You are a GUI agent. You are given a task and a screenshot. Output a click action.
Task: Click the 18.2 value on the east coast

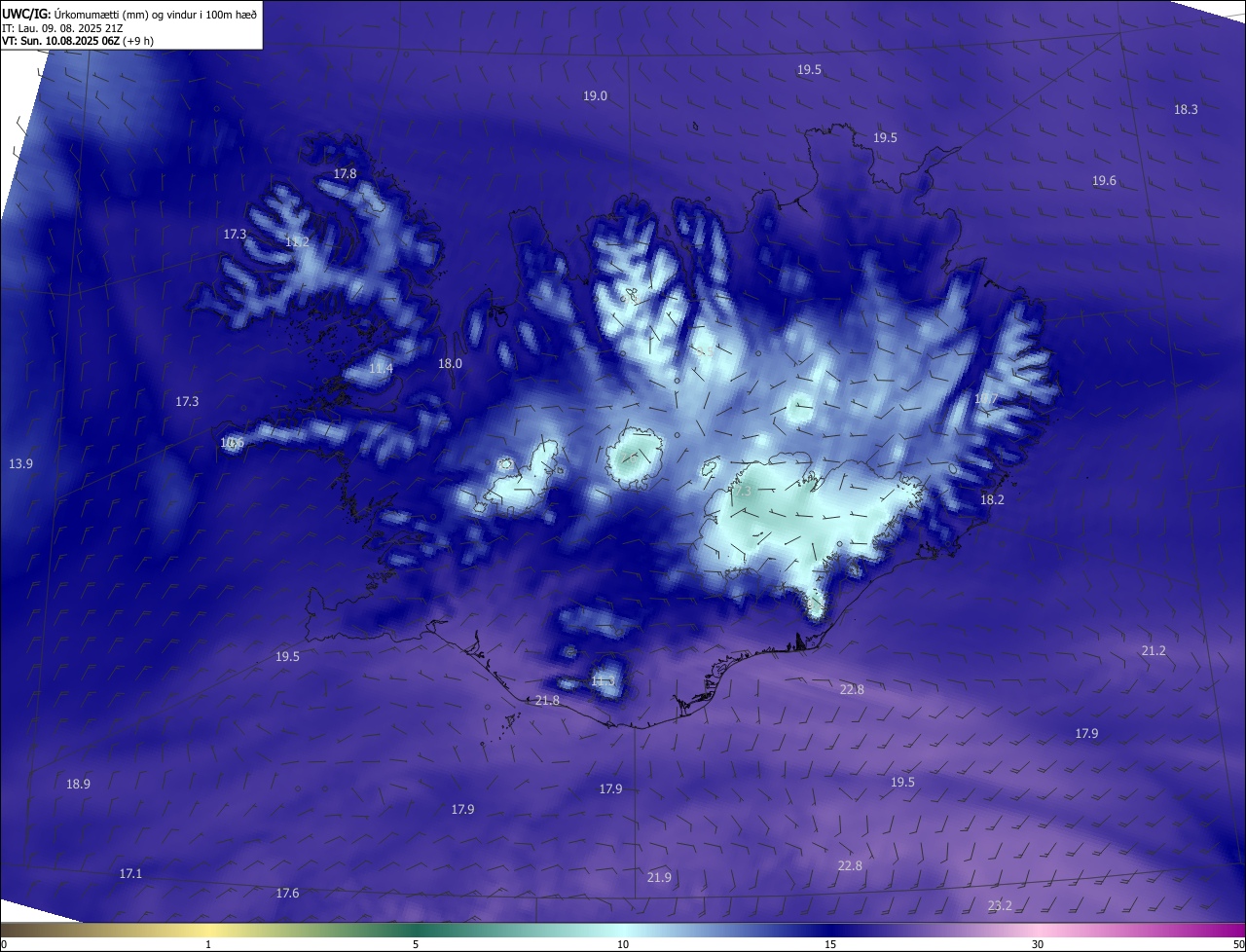[992, 500]
